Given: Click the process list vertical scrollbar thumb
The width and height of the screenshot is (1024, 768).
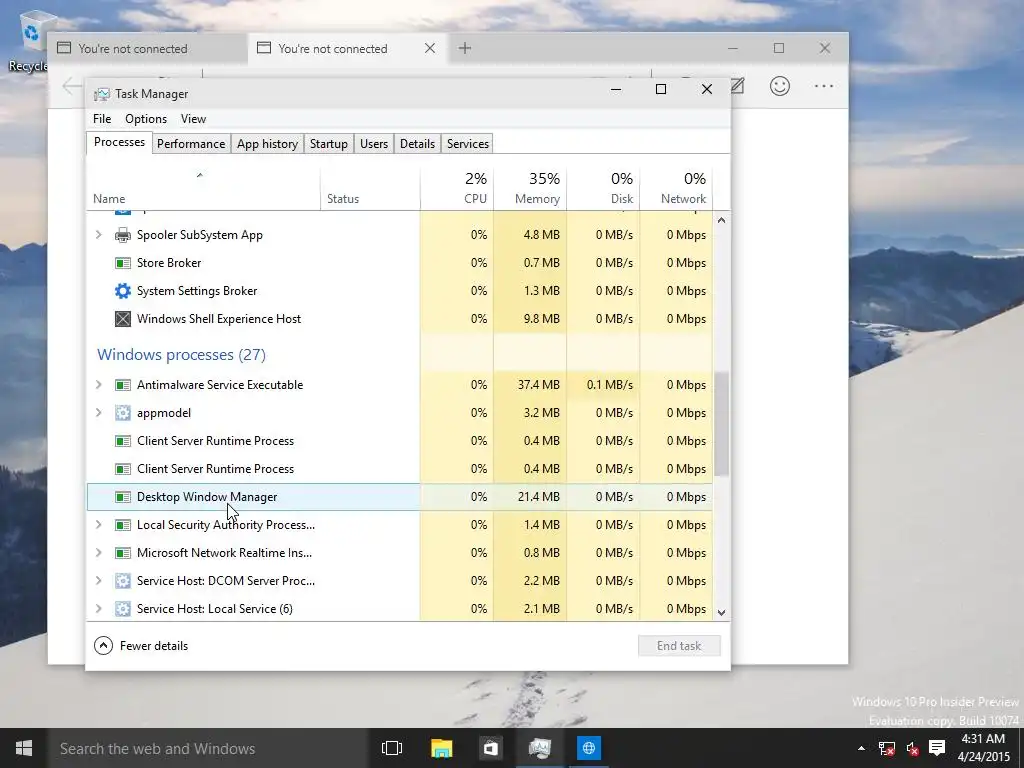Looking at the screenshot, I should (722, 424).
